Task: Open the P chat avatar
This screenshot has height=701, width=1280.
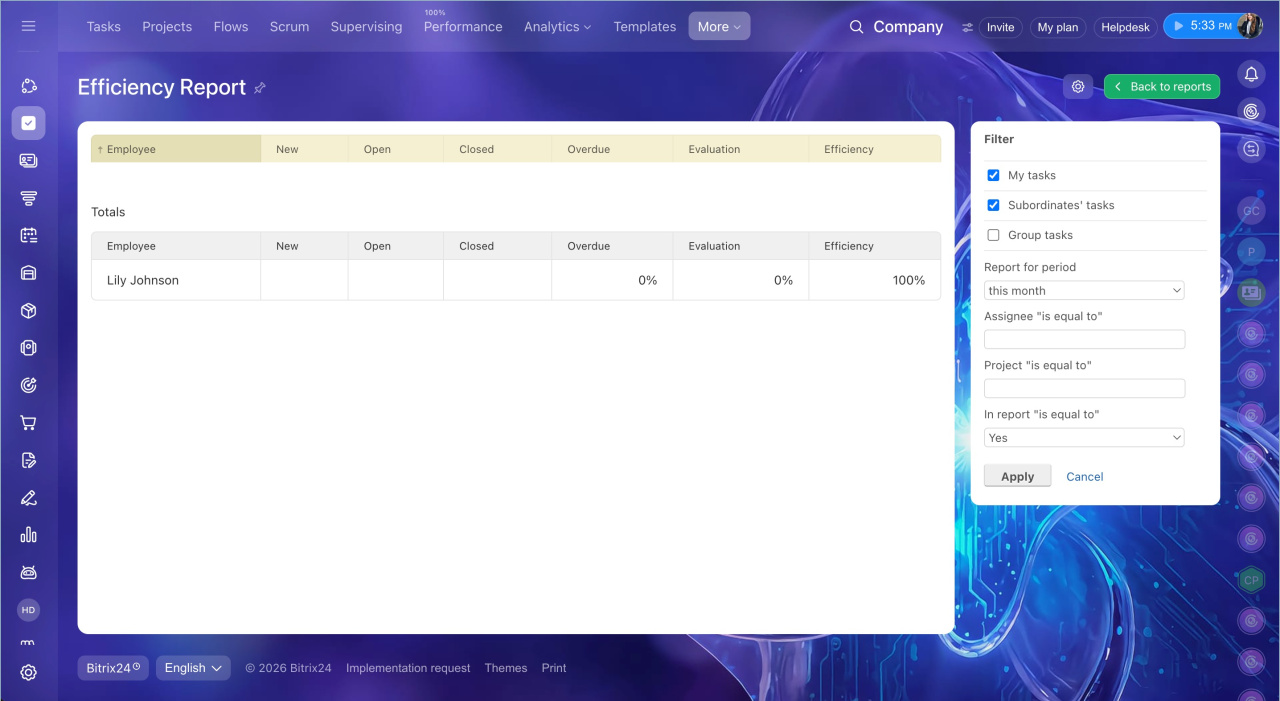Action: pos(1251,252)
